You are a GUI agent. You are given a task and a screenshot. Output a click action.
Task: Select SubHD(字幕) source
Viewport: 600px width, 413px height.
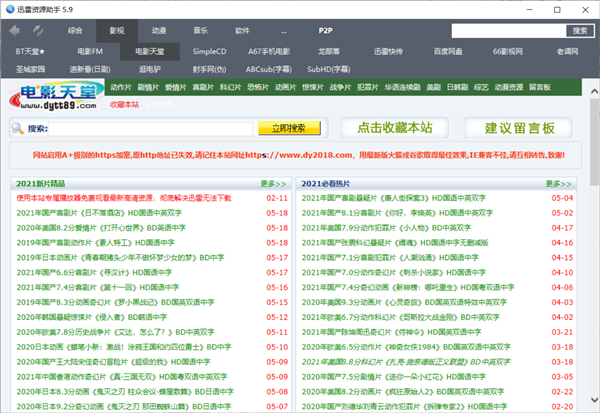(x=329, y=69)
